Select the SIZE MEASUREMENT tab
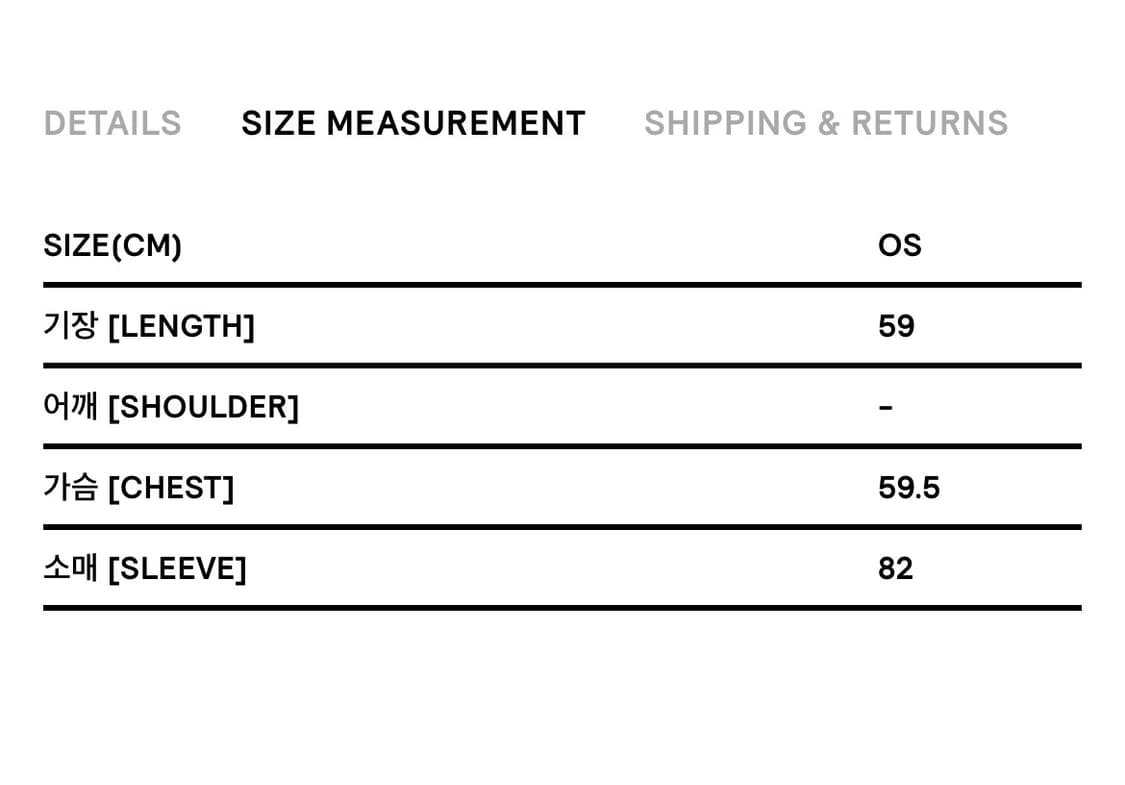 coord(413,123)
